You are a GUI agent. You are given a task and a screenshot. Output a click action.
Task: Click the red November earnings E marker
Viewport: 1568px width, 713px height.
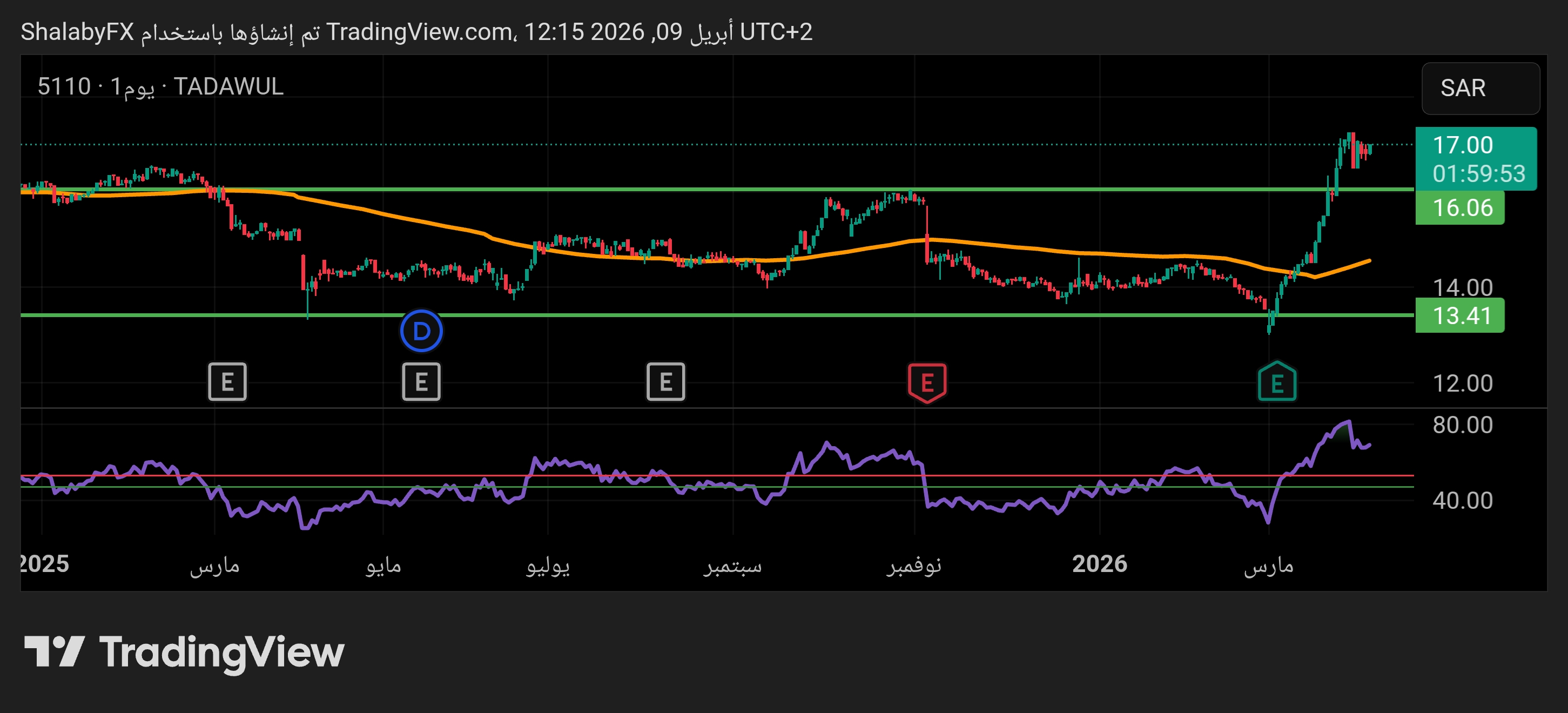pyautogui.click(x=926, y=382)
